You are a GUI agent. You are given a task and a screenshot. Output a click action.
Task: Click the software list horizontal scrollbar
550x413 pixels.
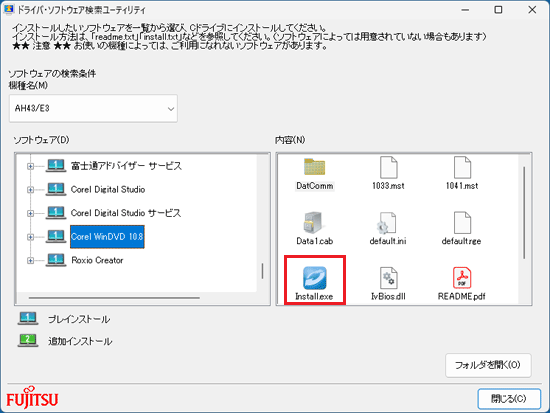coord(114,298)
